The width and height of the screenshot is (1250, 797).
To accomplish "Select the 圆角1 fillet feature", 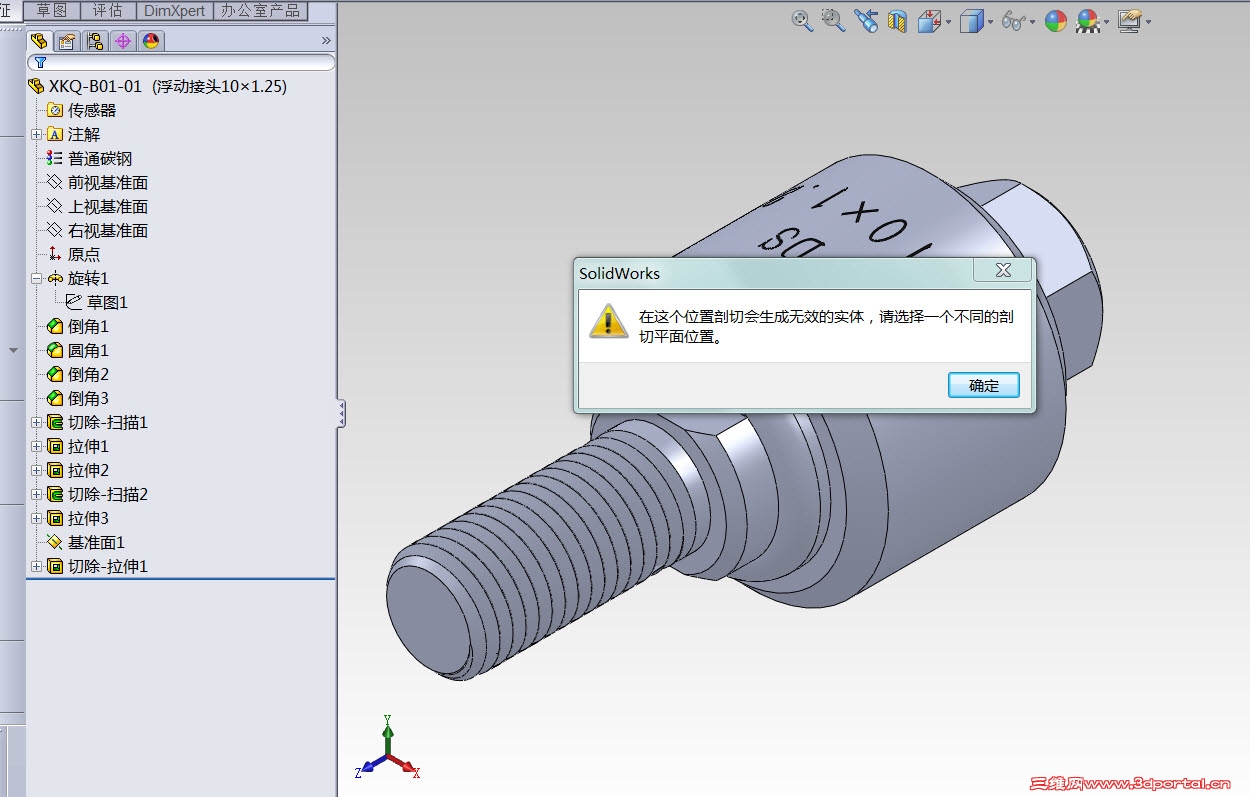I will click(78, 350).
